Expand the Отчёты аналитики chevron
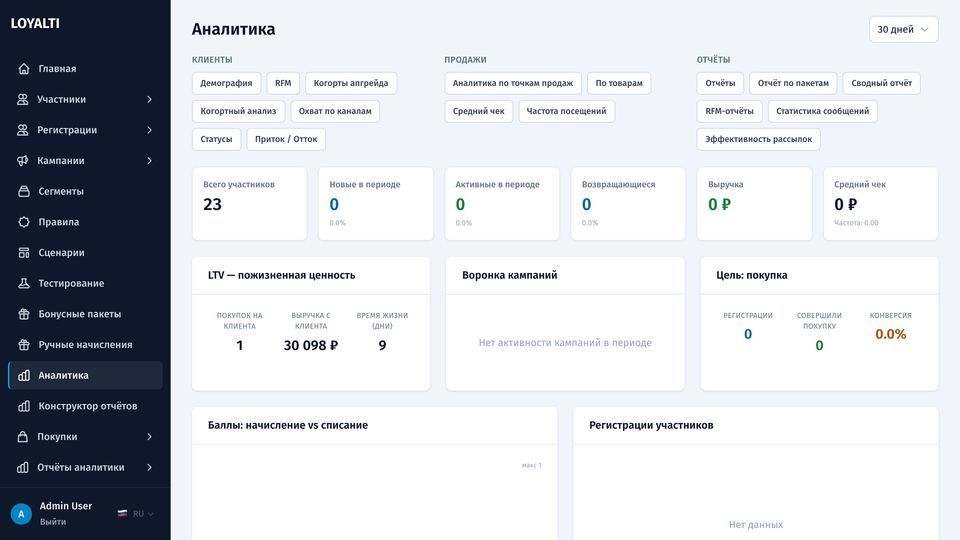The height and width of the screenshot is (540, 960). pyautogui.click(x=149, y=467)
